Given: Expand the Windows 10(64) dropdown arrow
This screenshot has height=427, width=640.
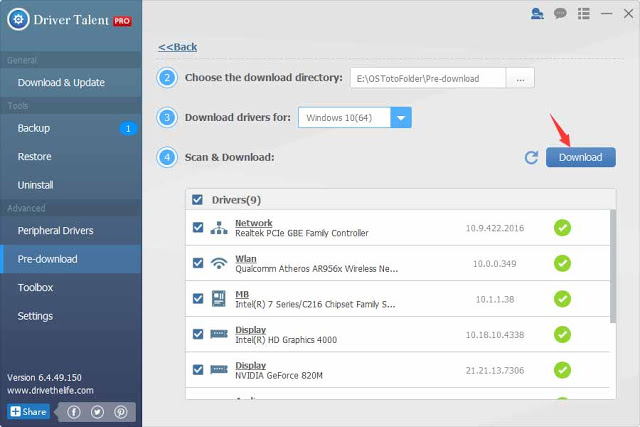Looking at the screenshot, I should (x=401, y=118).
